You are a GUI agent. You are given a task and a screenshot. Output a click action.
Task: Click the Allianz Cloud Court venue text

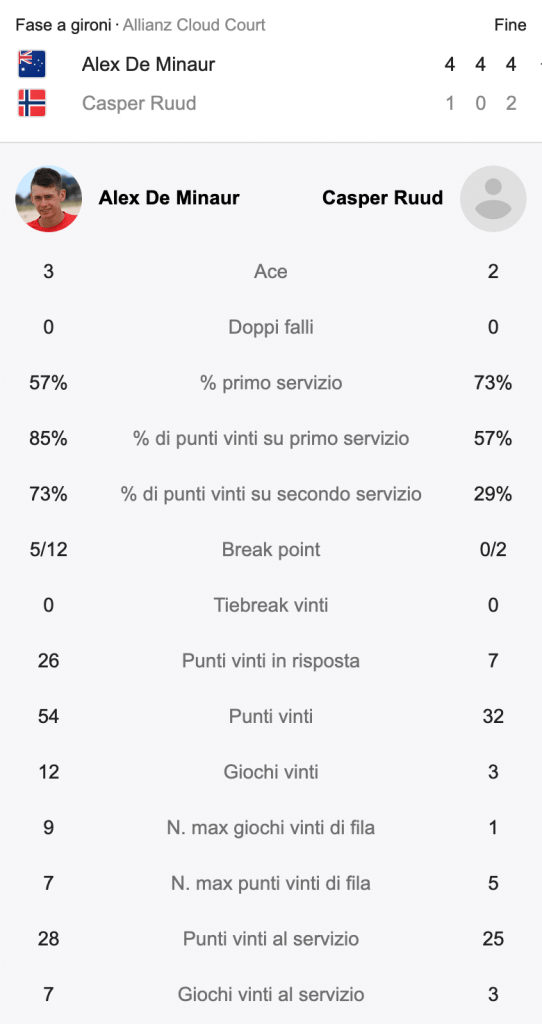pos(194,25)
